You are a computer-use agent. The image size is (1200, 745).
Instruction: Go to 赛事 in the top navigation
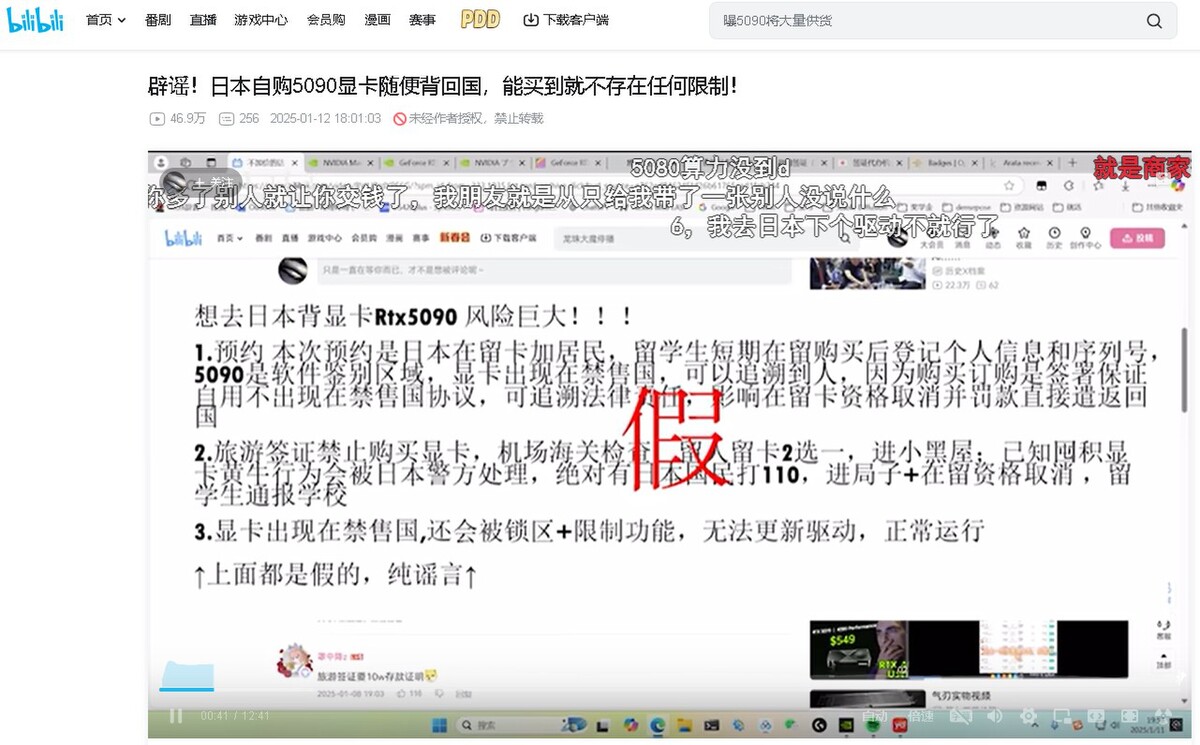pos(422,20)
